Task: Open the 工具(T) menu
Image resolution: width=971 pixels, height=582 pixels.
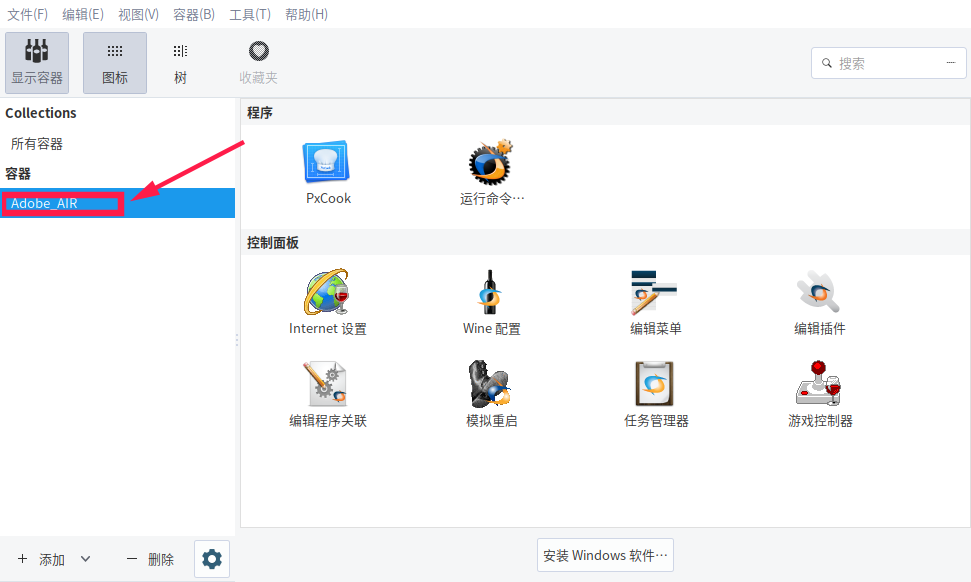Action: pyautogui.click(x=249, y=14)
